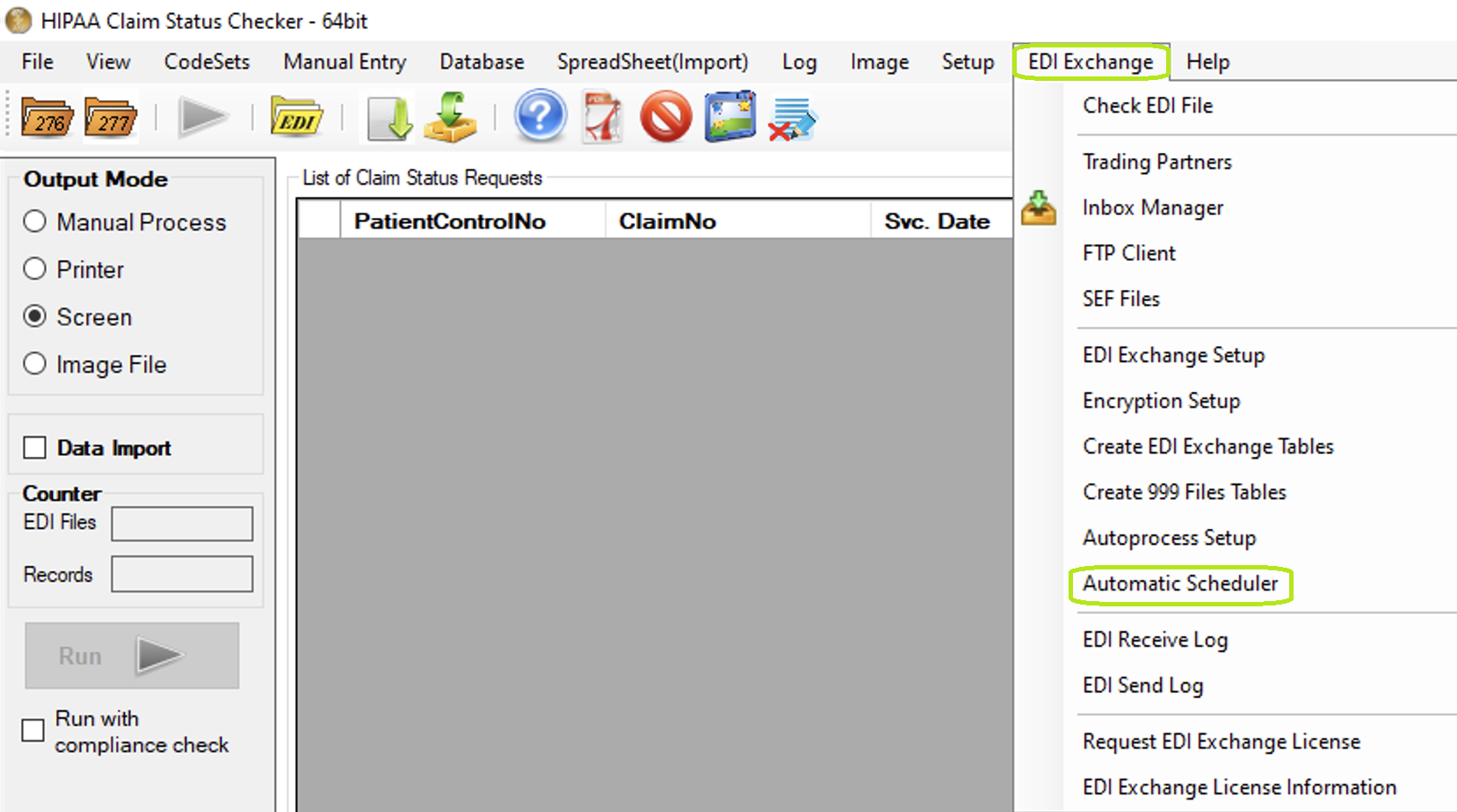The width and height of the screenshot is (1457, 812).
Task: Open Encryption Setup
Action: click(x=1162, y=401)
